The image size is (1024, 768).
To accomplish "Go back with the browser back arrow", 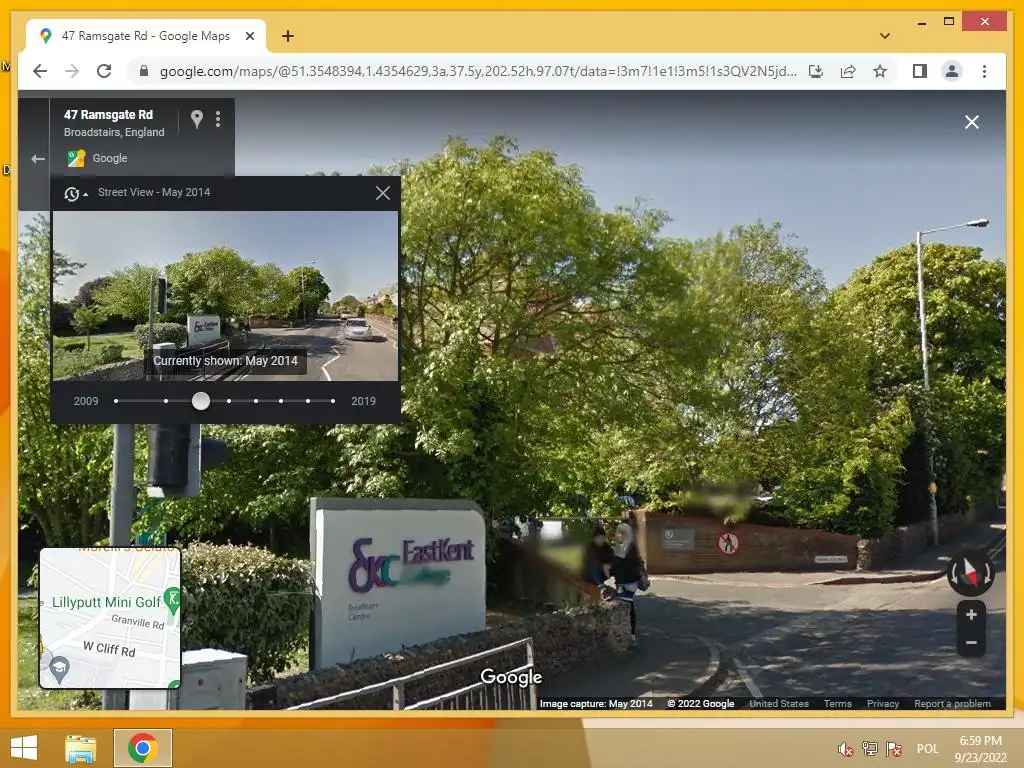I will tap(40, 71).
